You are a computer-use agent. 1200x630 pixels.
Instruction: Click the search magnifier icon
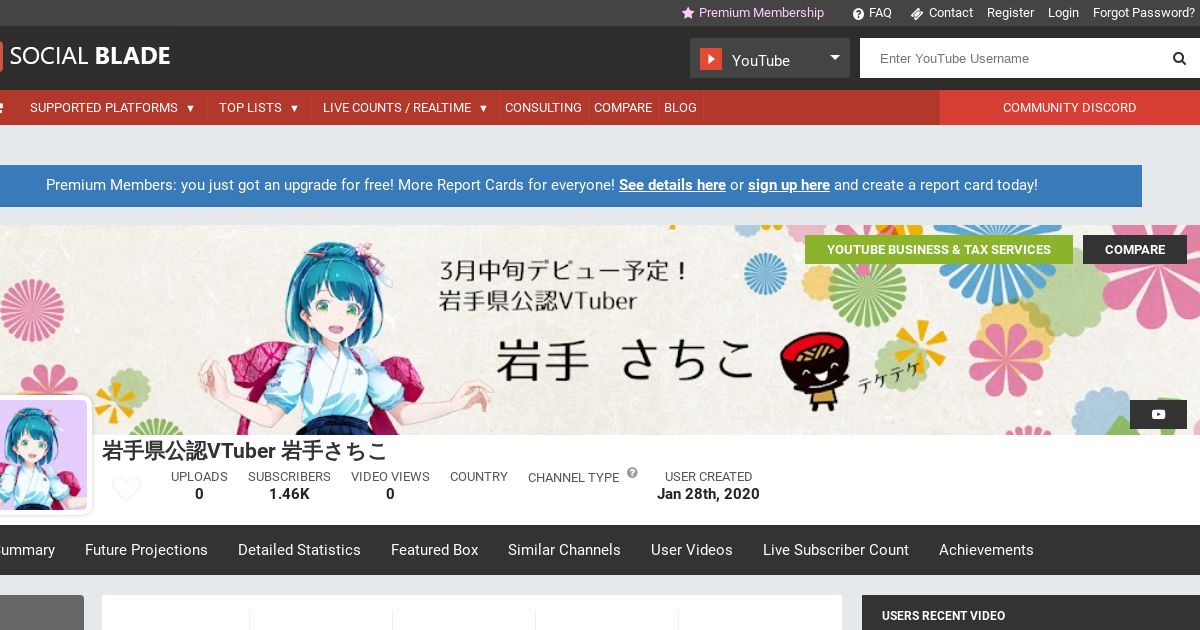point(1179,59)
